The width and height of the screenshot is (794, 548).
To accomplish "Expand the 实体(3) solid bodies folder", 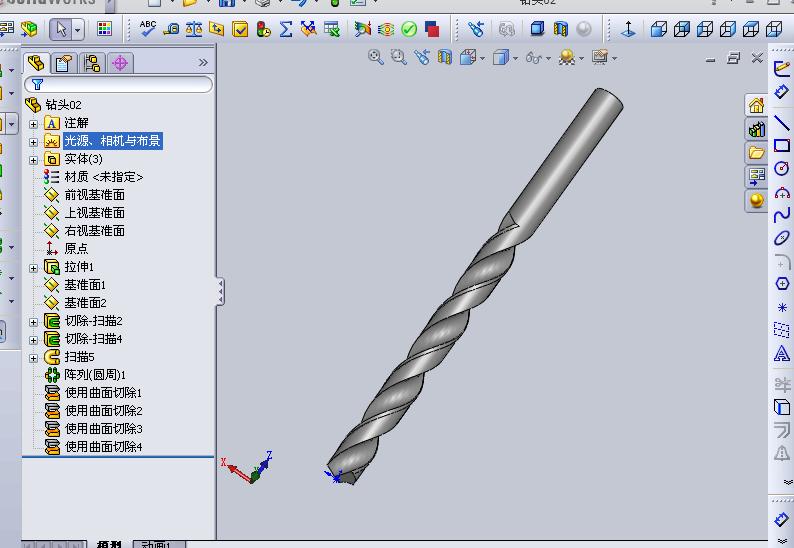I will pyautogui.click(x=33, y=160).
